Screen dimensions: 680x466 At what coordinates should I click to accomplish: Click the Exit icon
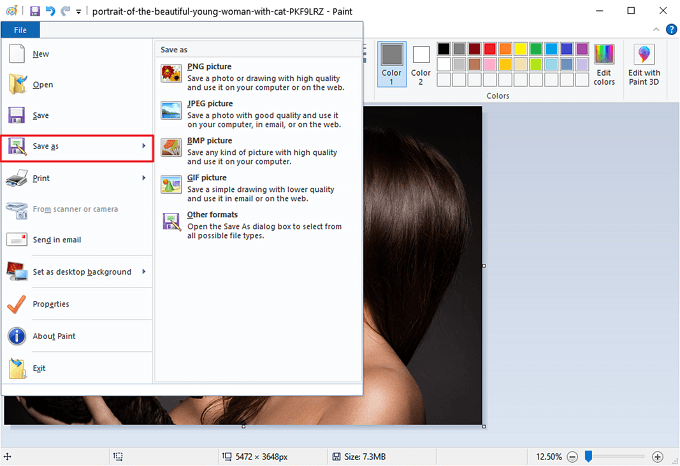point(17,368)
